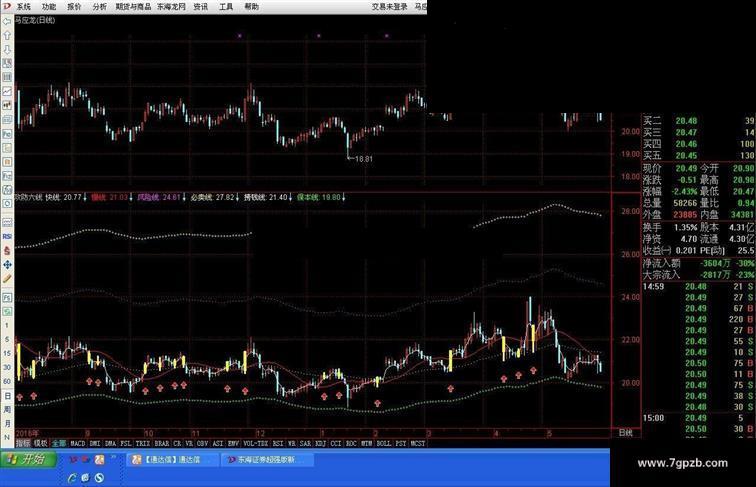Click the 14:59 trade time entry

click(x=653, y=286)
